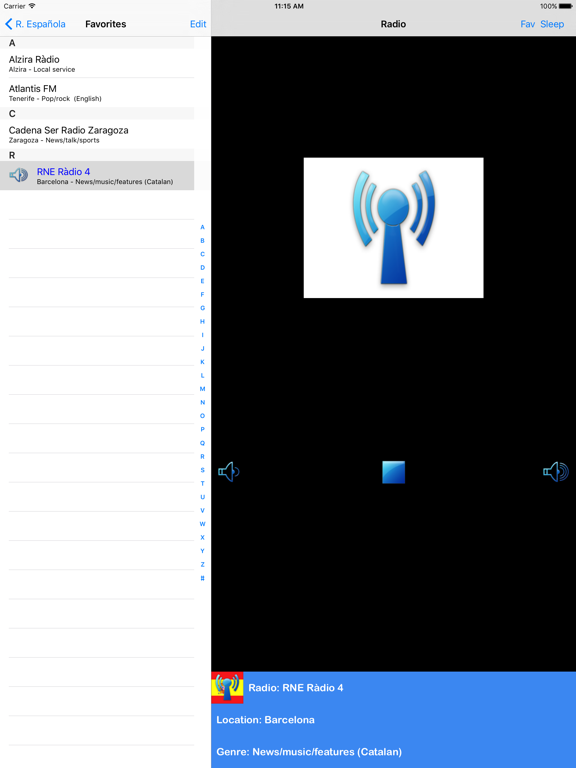576x768 pixels.
Task: Jump to index letter M
Action: pyautogui.click(x=202, y=389)
